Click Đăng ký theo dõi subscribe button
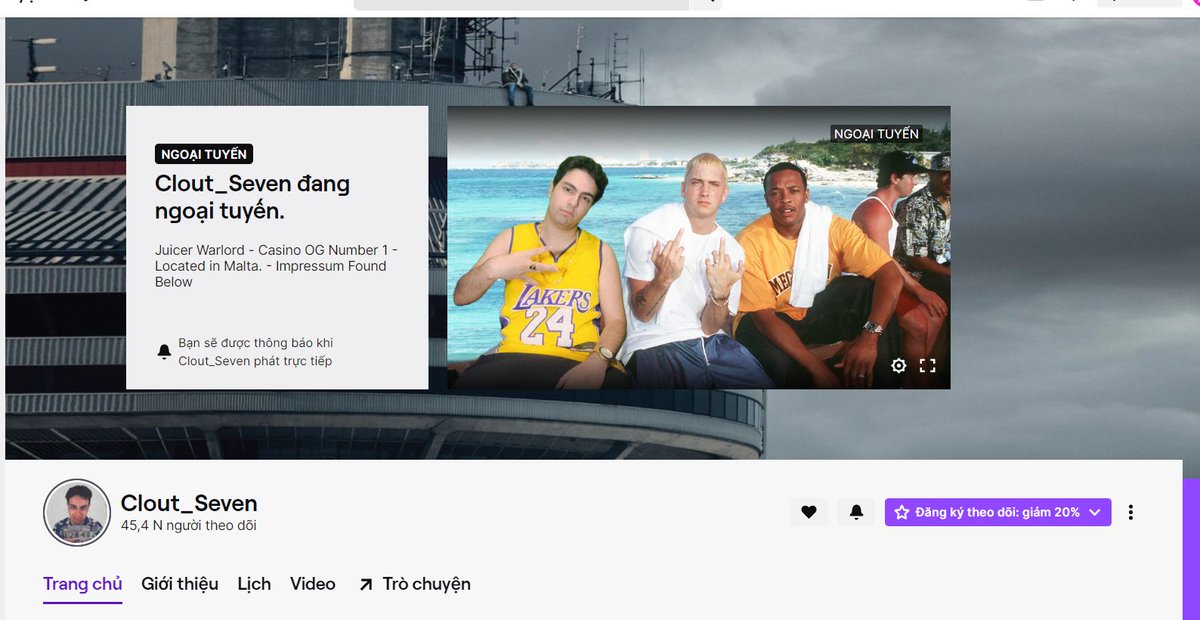This screenshot has width=1200, height=620. 998,512
